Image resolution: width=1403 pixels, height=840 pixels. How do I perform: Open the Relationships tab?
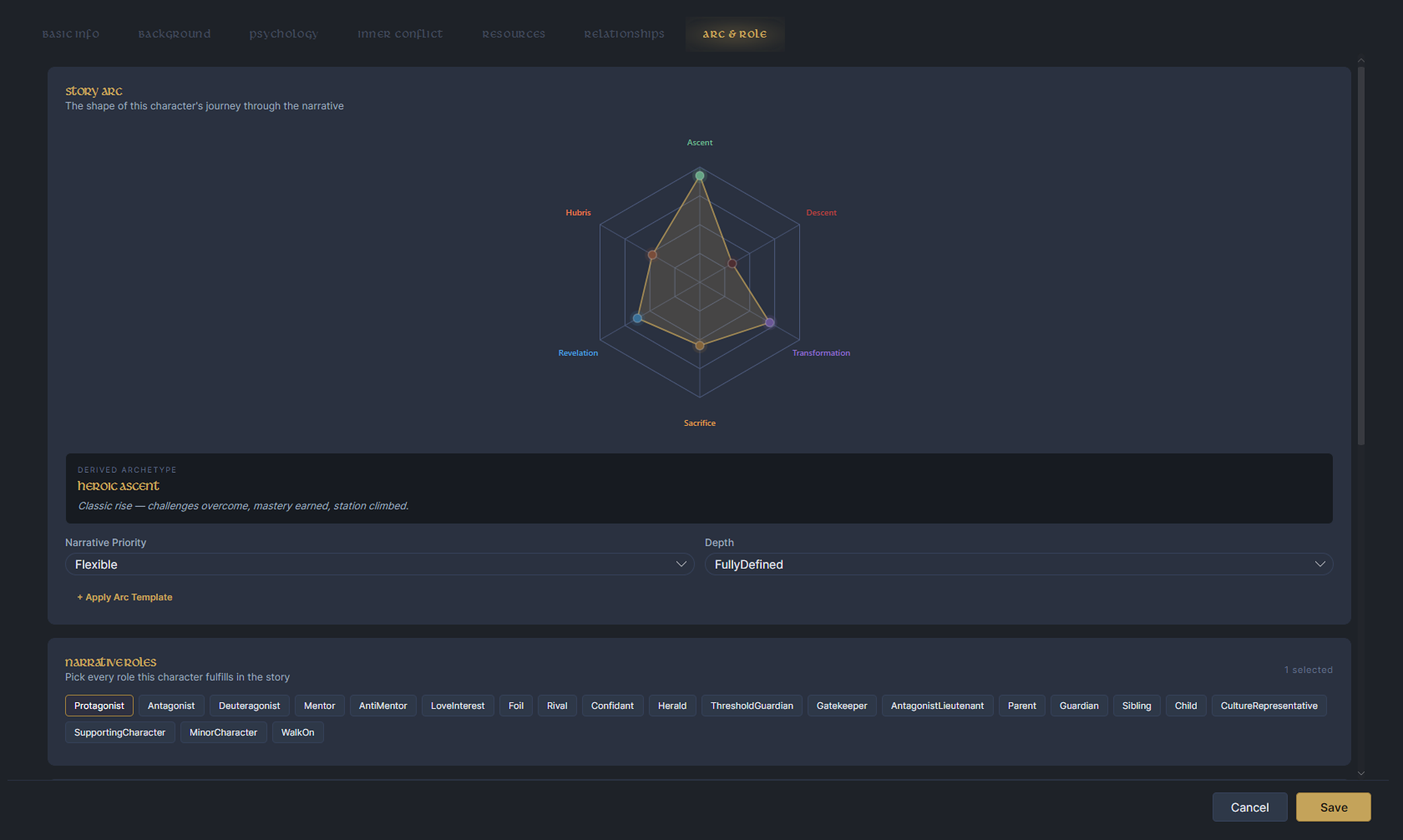click(624, 34)
